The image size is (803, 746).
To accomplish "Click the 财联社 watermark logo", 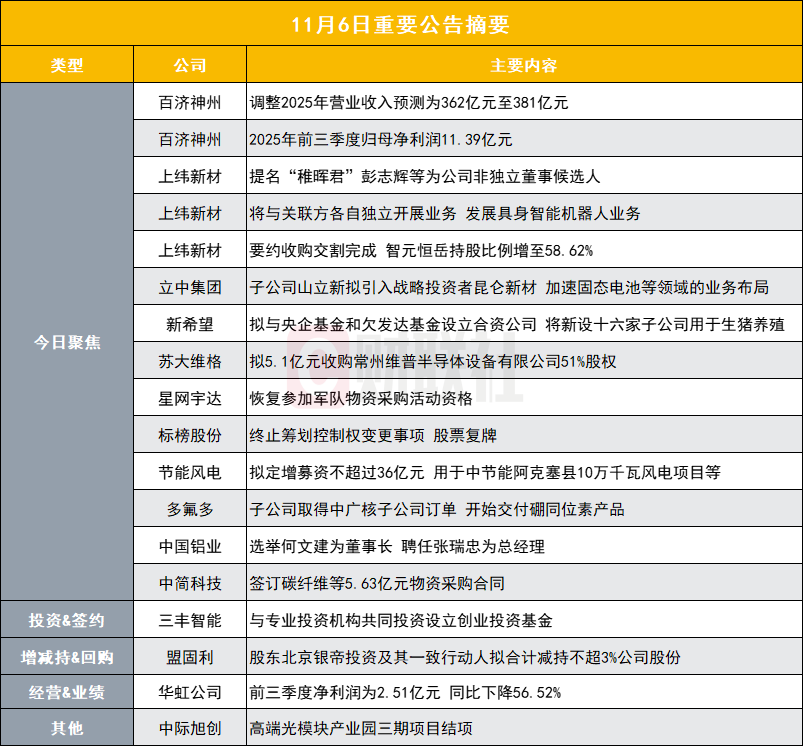I will (405, 365).
